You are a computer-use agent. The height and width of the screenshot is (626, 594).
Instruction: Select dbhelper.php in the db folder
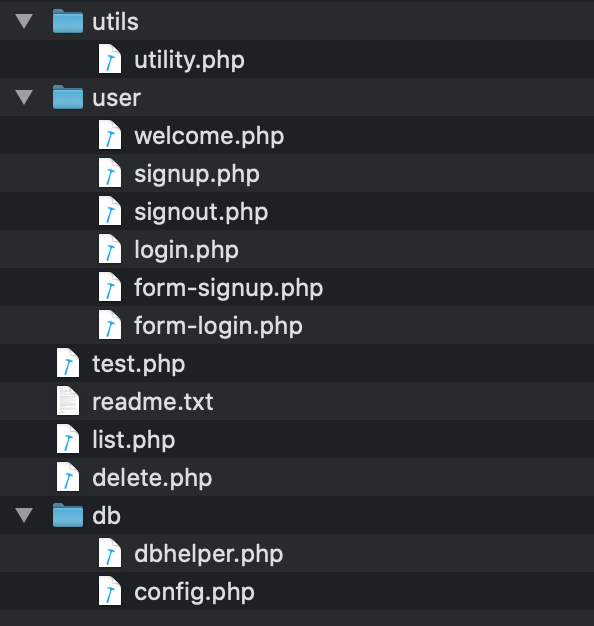[297, 553]
